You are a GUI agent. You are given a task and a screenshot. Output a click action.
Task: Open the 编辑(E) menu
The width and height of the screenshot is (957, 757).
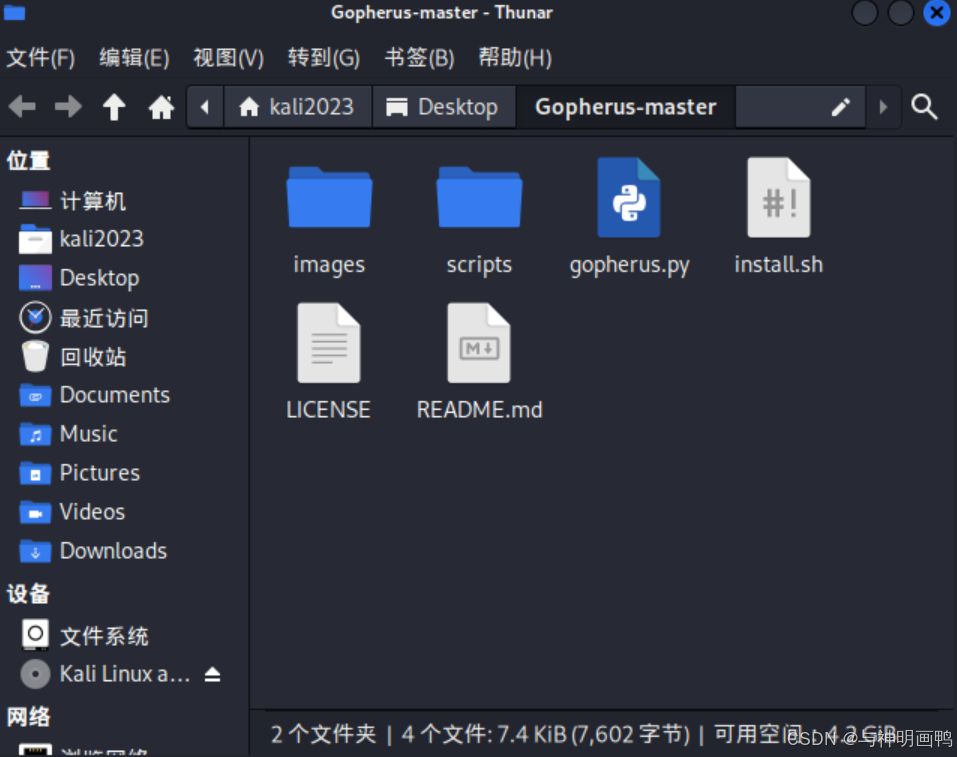pyautogui.click(x=134, y=58)
